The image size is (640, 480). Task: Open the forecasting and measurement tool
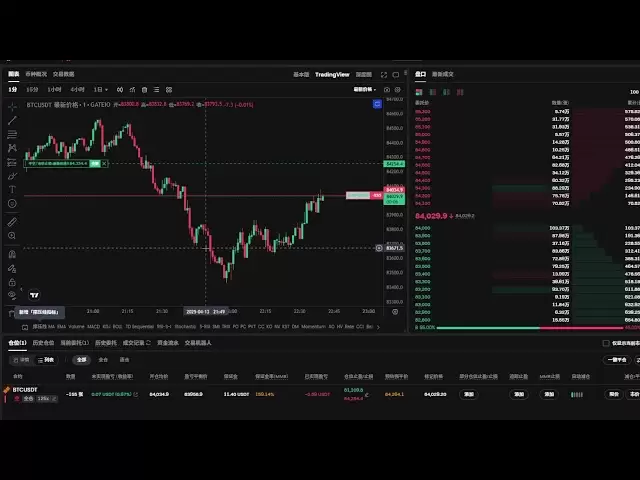pyautogui.click(x=12, y=162)
